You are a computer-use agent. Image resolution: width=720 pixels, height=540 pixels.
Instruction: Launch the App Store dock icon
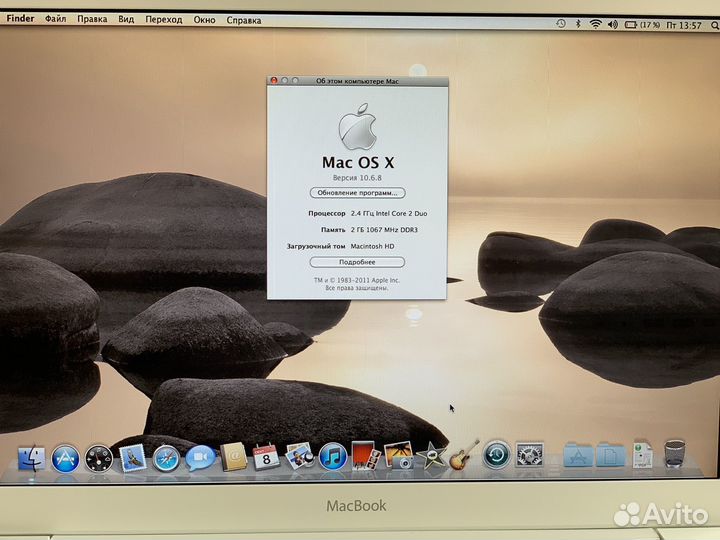coord(65,459)
